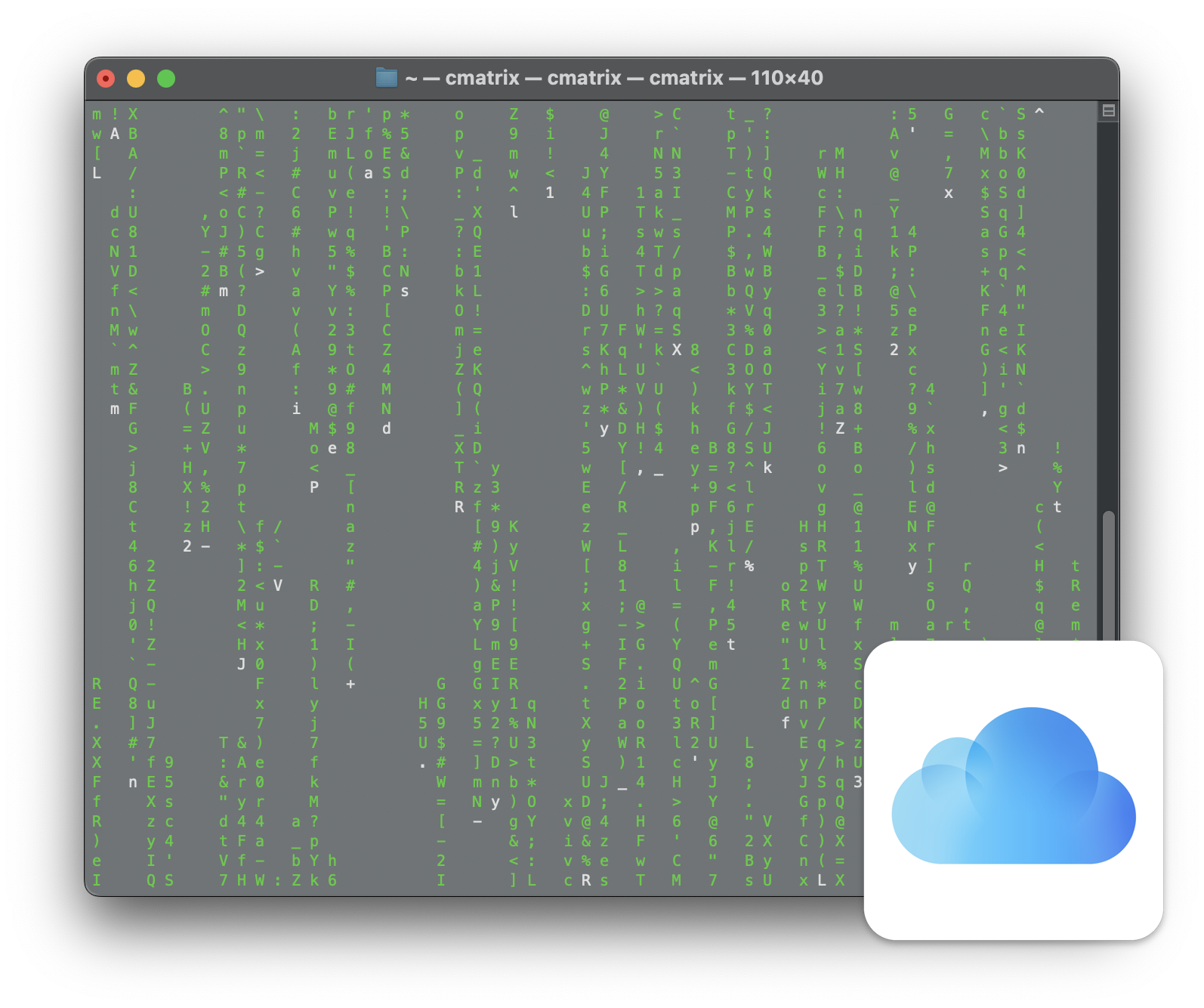Open the iCloud cloud icon
This screenshot has height=1008, width=1204.
[x=1013, y=790]
